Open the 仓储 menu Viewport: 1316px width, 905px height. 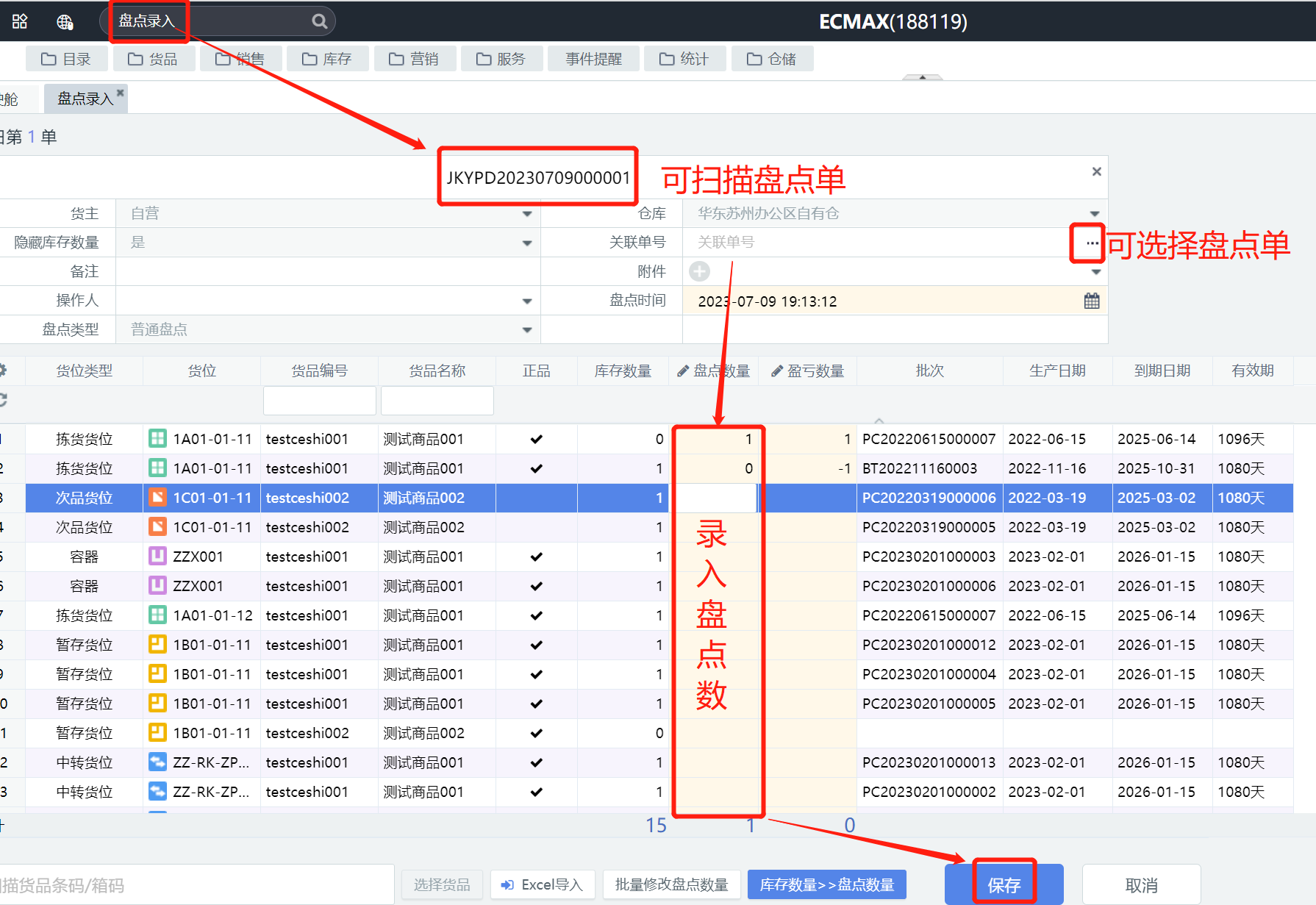(x=772, y=59)
